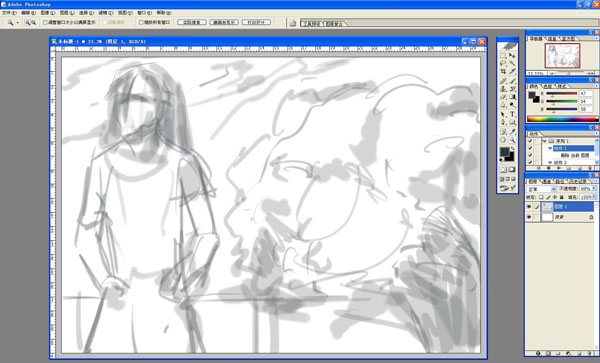
Task: Select the Zoom tool in toolbox
Action: tap(512, 140)
